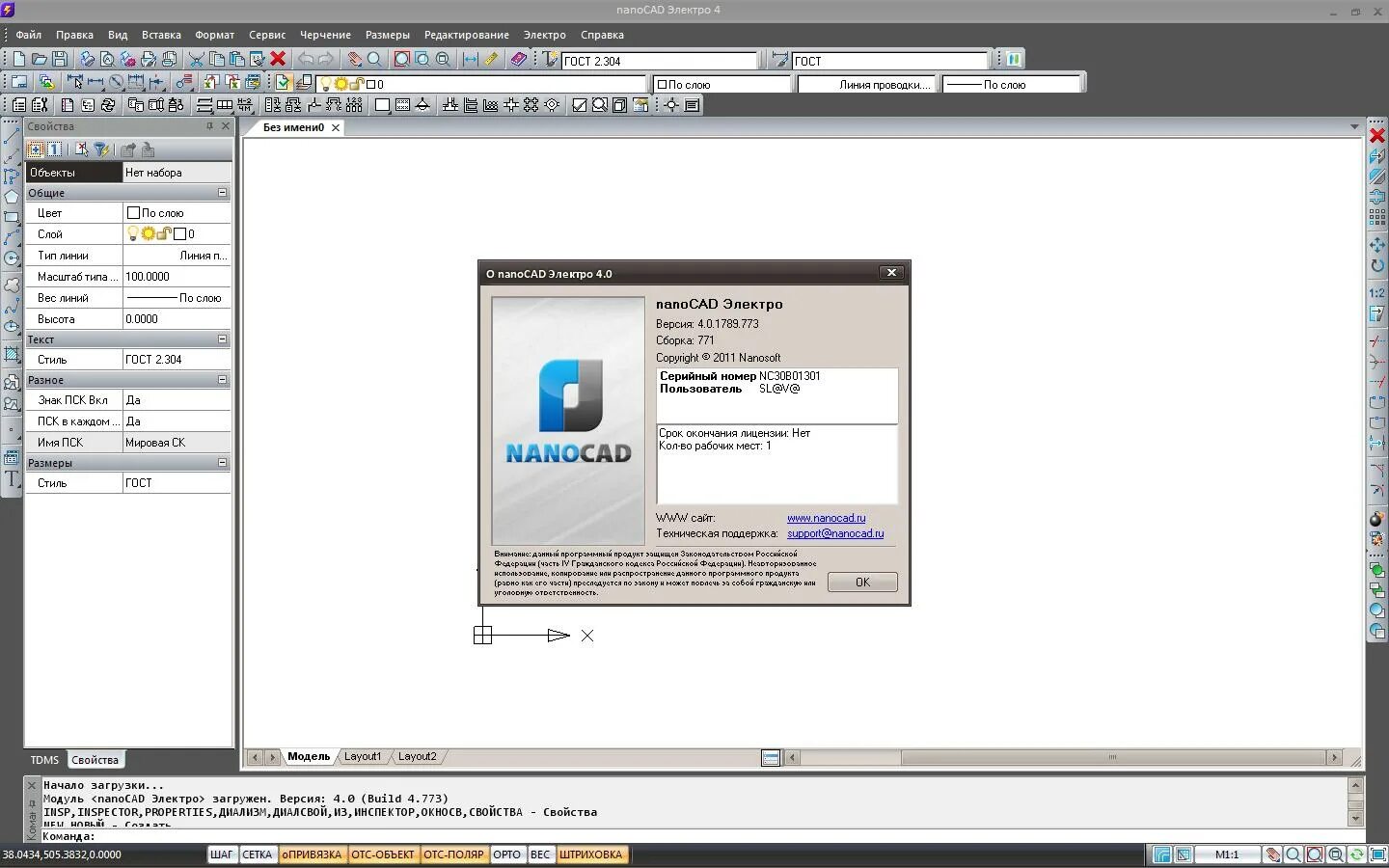Switch to the Layout1 tab
Screen dimensions: 1389x868
pyautogui.click(x=363, y=757)
